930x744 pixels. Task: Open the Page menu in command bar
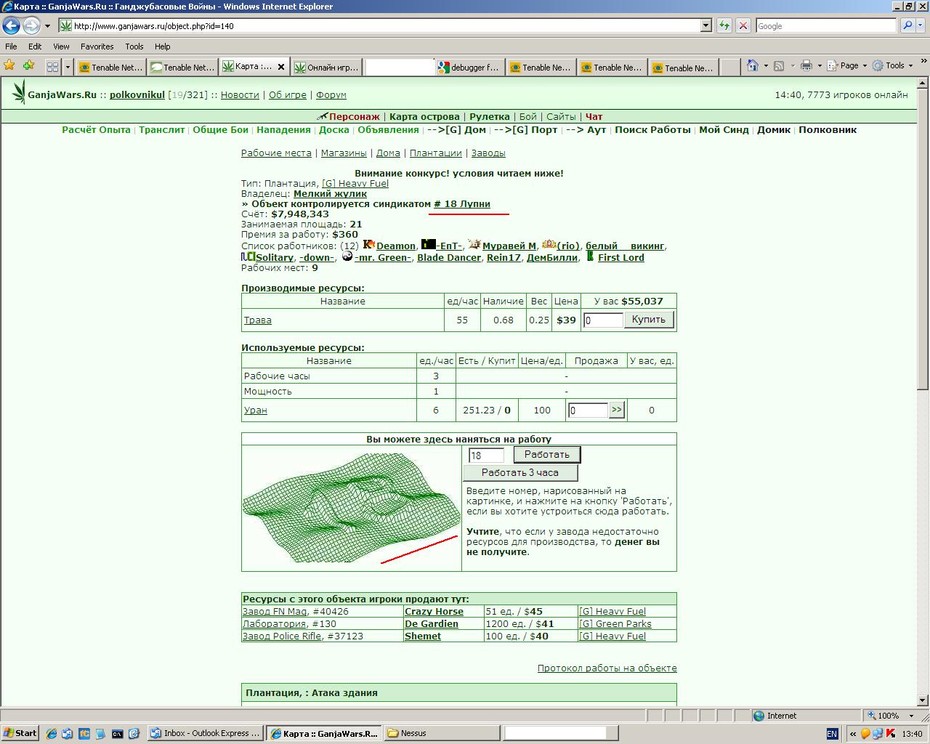[x=848, y=66]
